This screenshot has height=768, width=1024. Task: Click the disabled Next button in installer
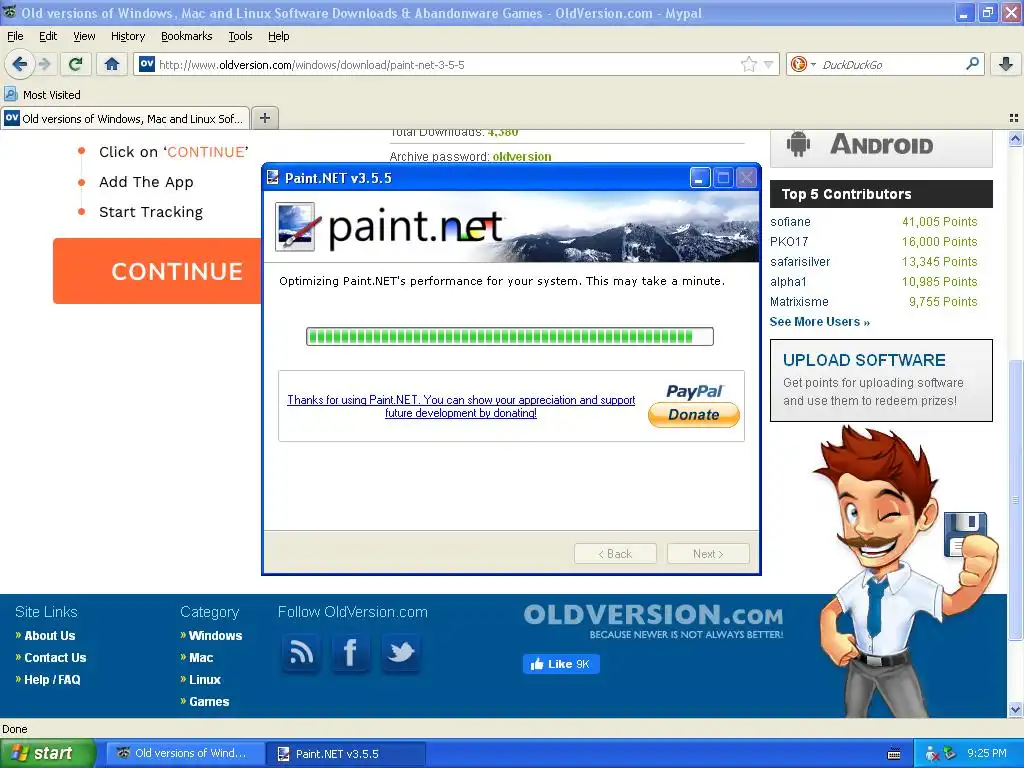(x=708, y=554)
